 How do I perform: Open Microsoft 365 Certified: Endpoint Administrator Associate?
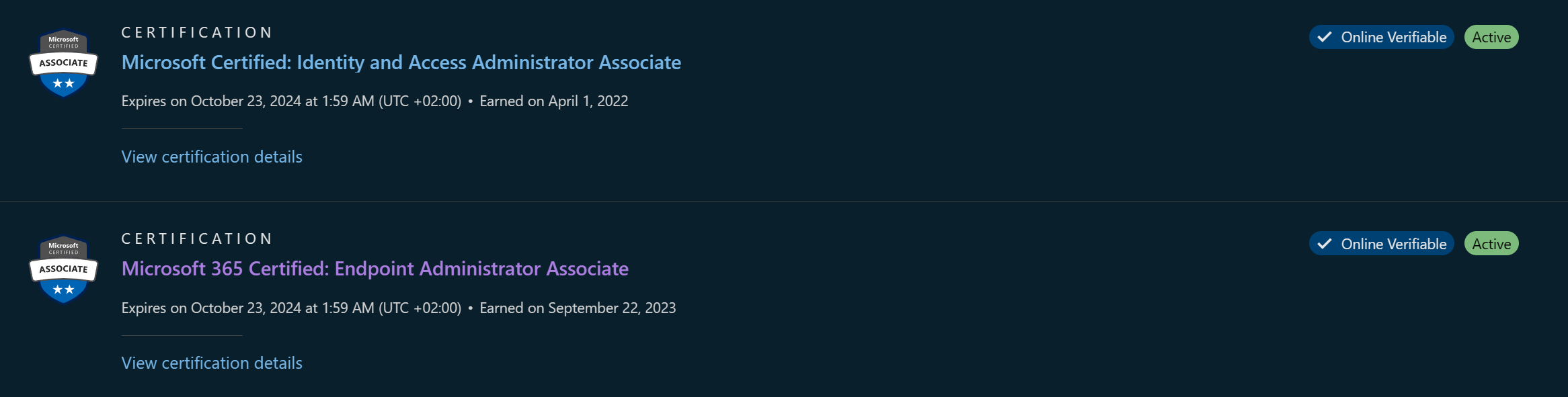tap(374, 269)
